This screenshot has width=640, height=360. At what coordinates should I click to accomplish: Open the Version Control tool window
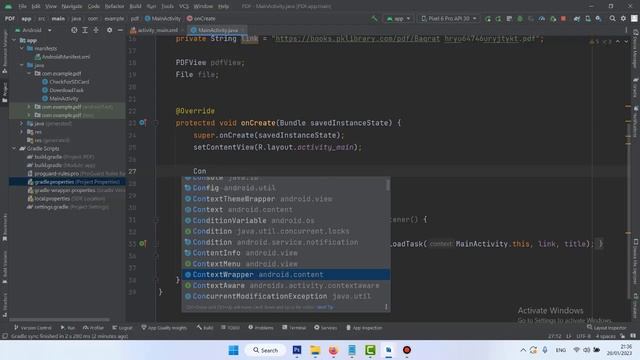(33, 327)
